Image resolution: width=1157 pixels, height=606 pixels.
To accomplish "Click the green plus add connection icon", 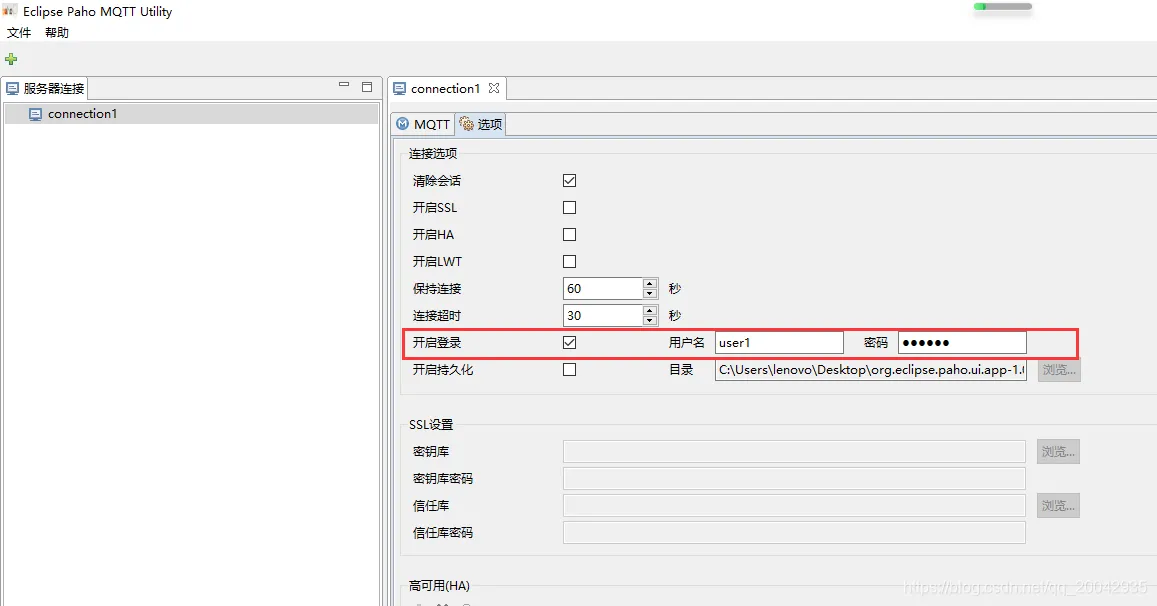I will (11, 59).
